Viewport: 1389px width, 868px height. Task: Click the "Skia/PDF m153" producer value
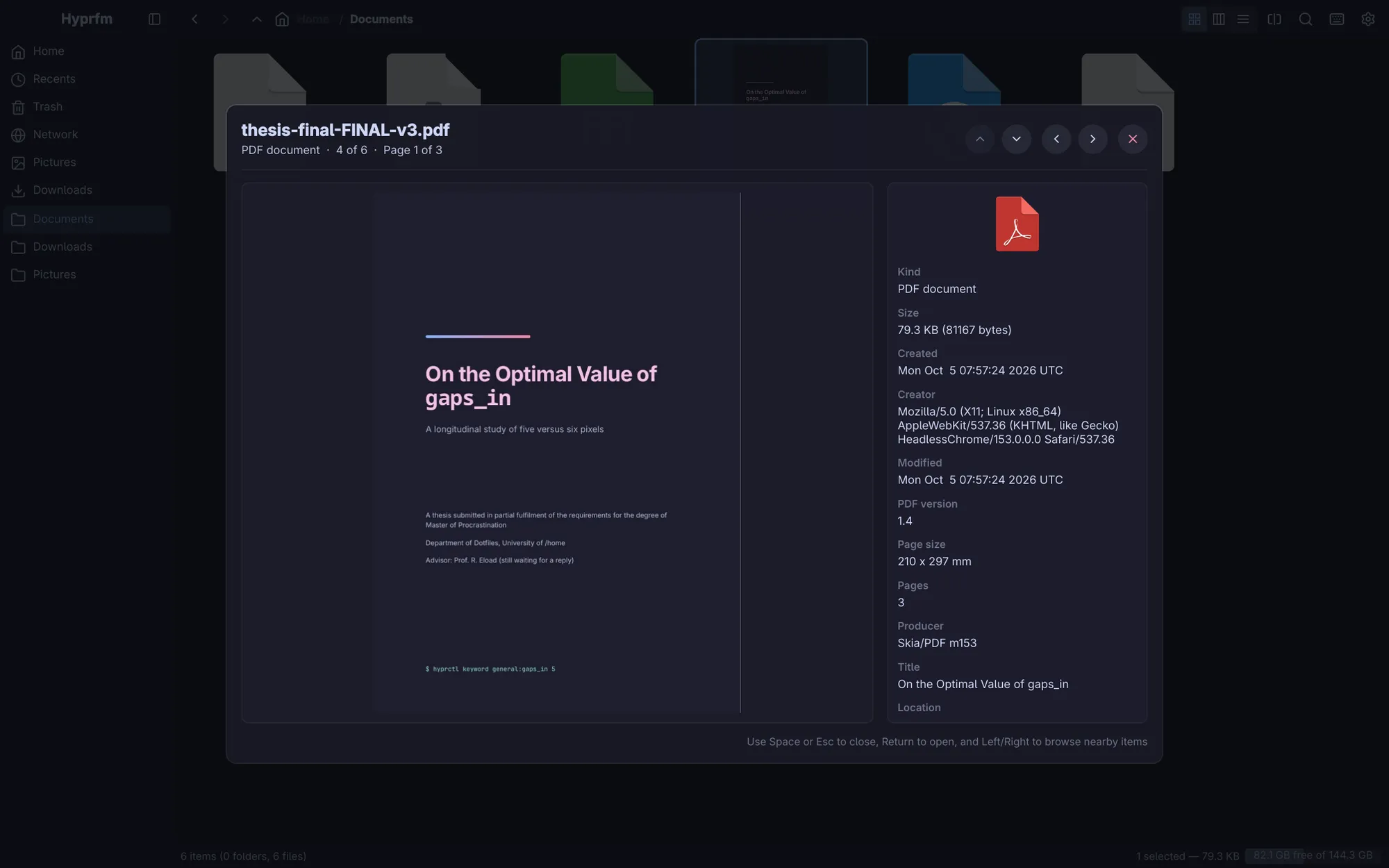pos(937,643)
